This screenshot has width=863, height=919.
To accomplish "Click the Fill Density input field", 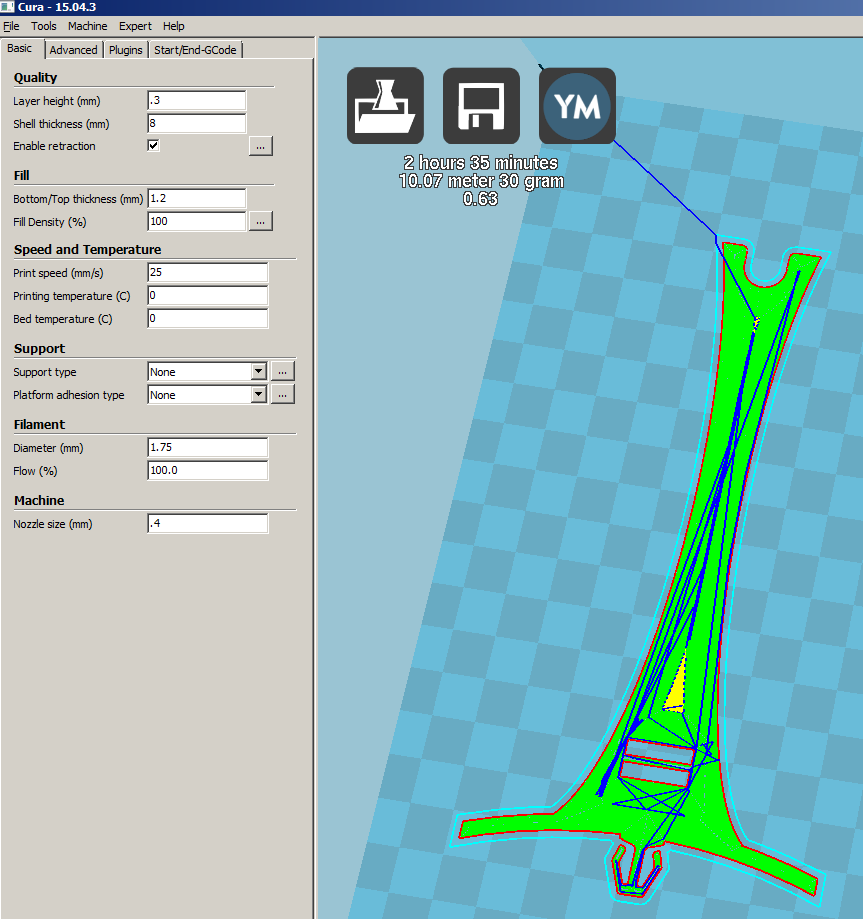I will (x=196, y=221).
